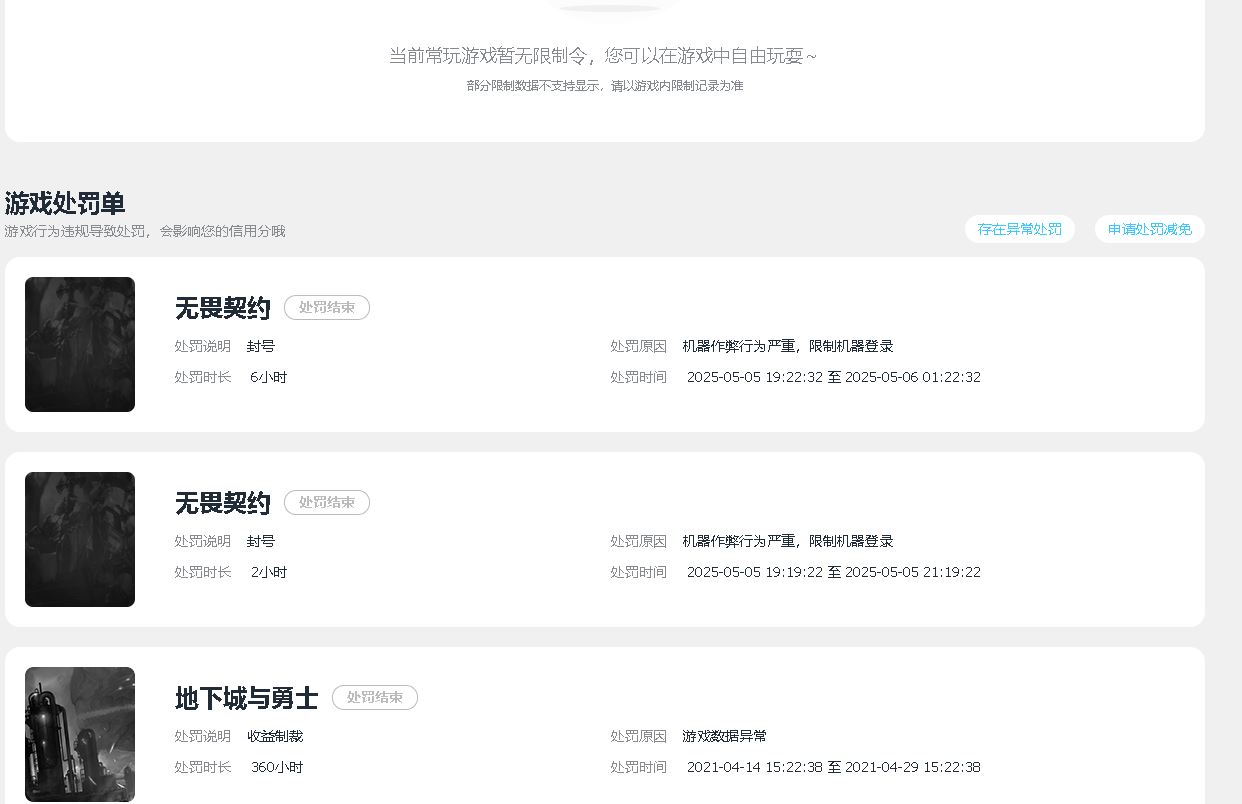Click the 收益制裁 penalty description
This screenshot has width=1242, height=804.
[x=275, y=737]
